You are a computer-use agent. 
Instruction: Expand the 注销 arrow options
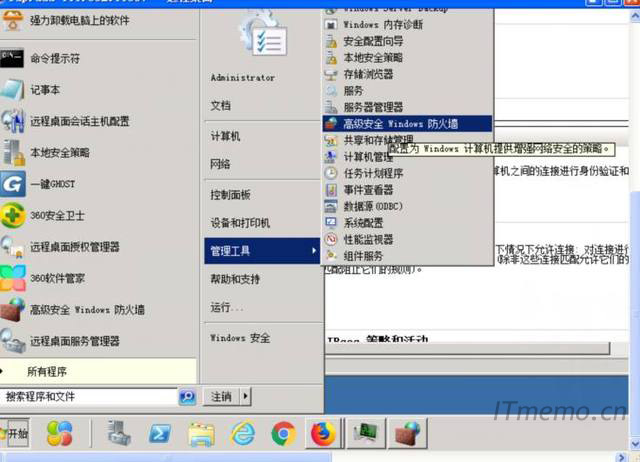pyautogui.click(x=245, y=396)
